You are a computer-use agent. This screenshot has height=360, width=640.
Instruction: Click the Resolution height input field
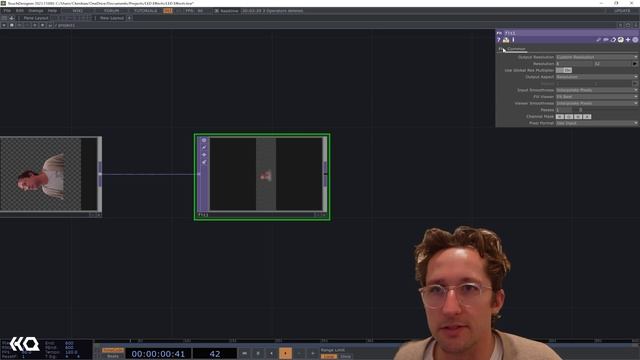point(613,64)
